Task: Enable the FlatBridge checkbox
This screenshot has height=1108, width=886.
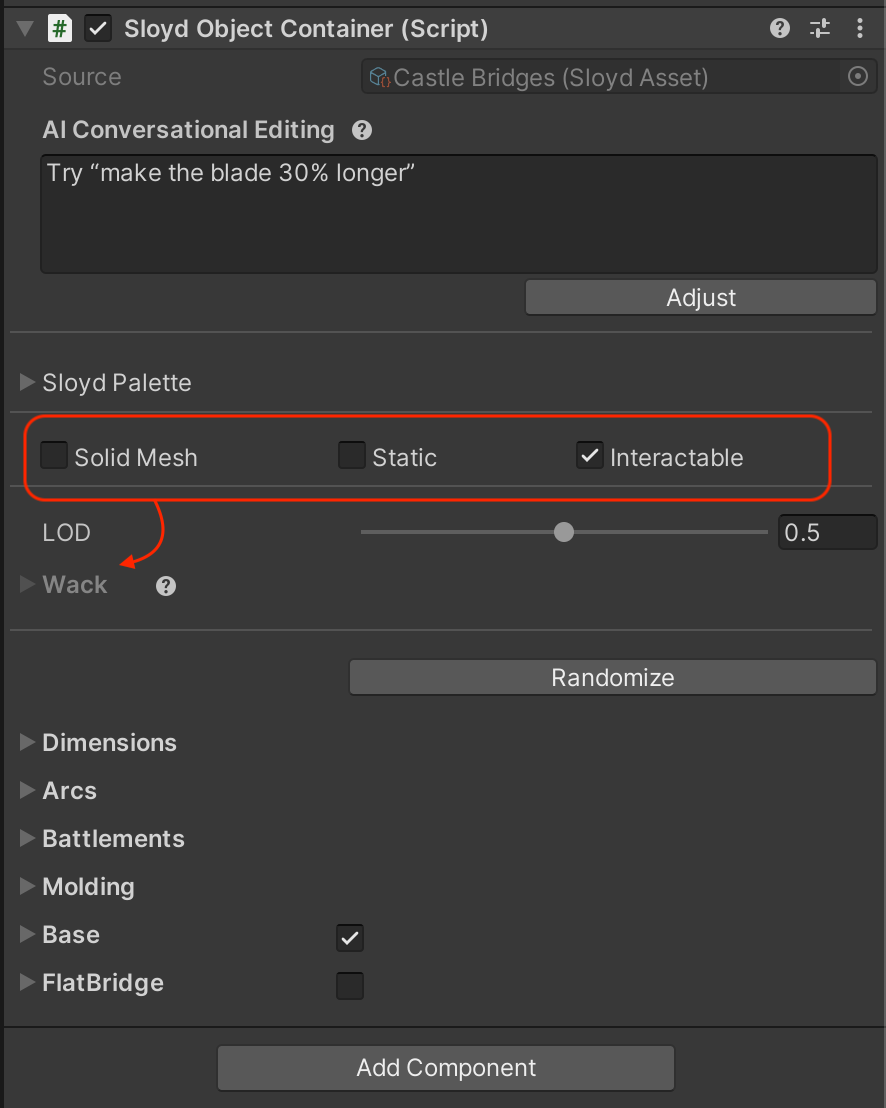Action: (x=350, y=986)
